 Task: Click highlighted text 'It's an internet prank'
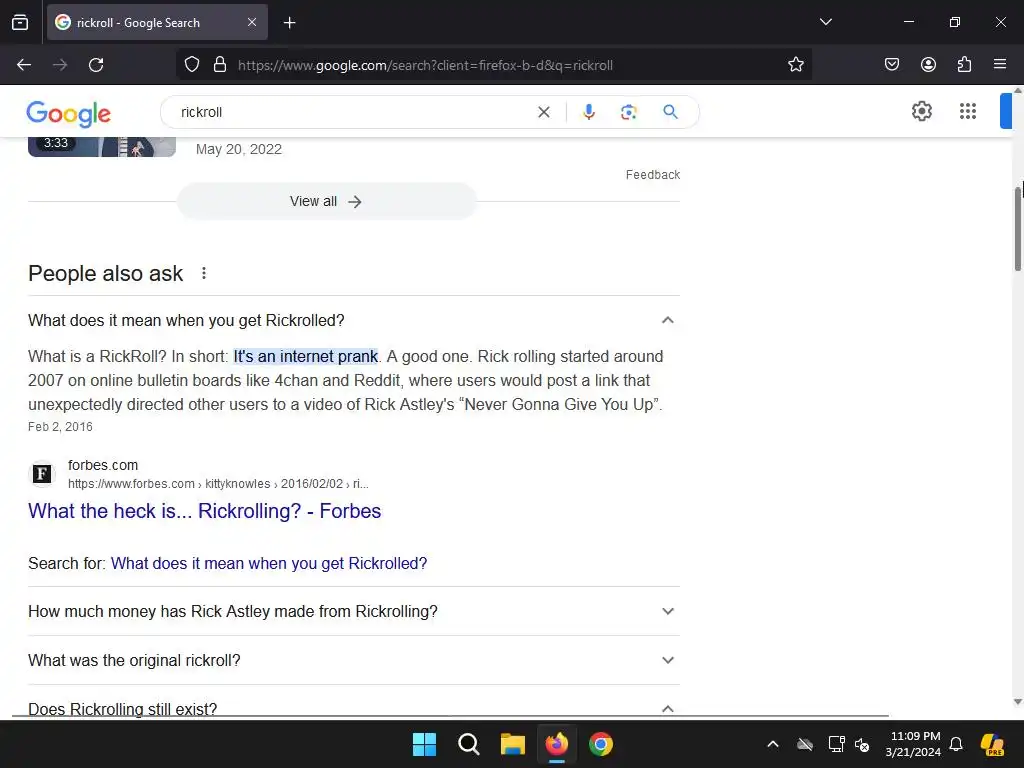tap(306, 357)
